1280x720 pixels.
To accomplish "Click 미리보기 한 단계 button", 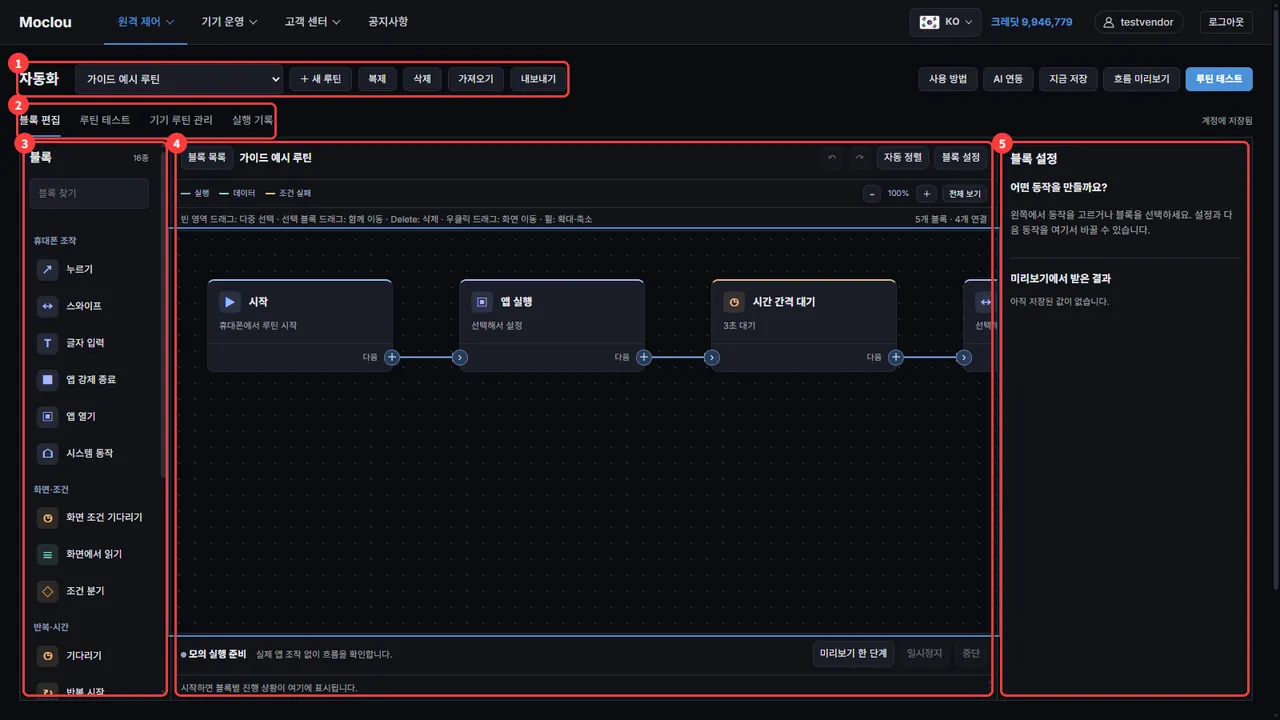I will tap(853, 654).
